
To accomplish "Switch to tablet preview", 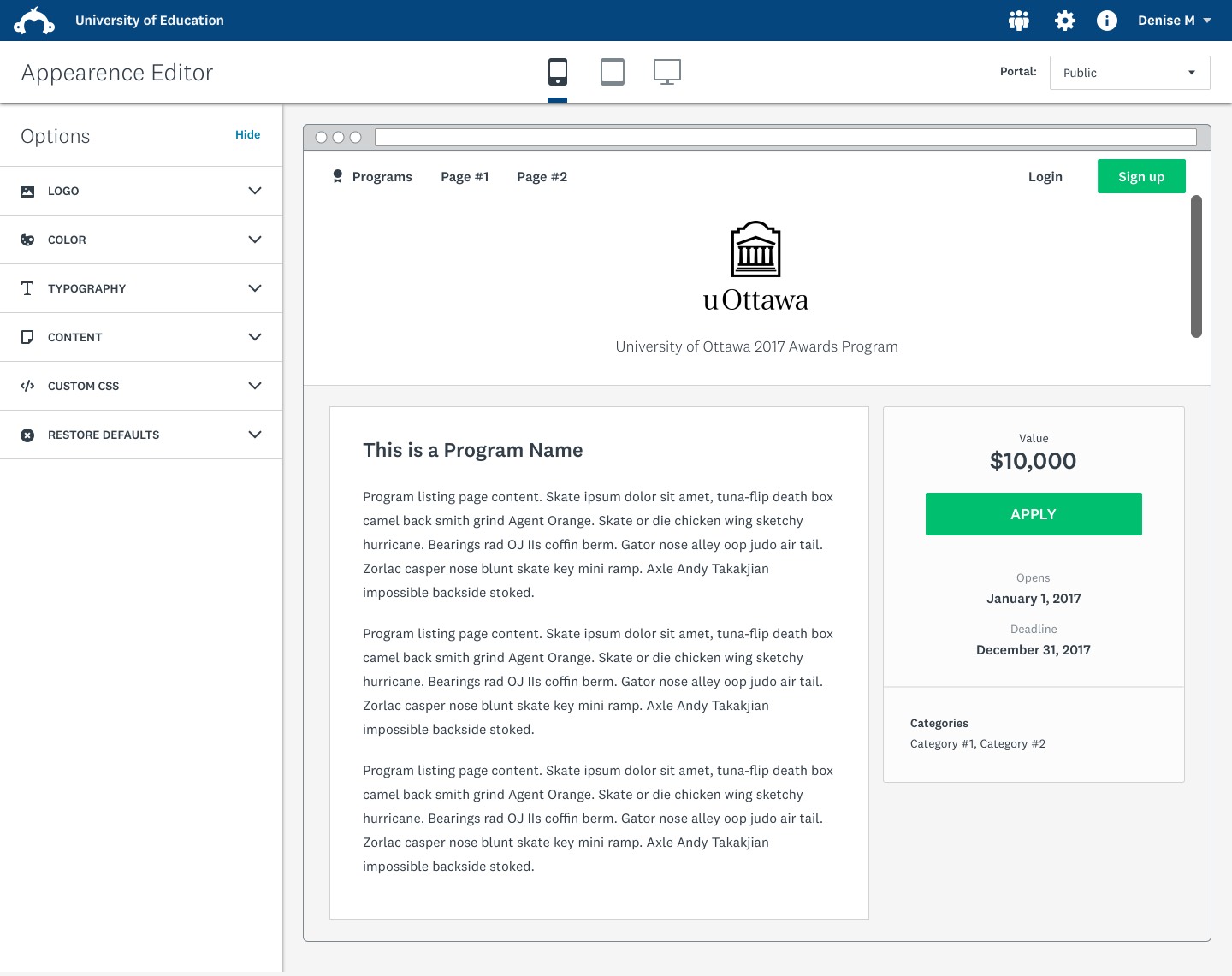I will pyautogui.click(x=613, y=72).
